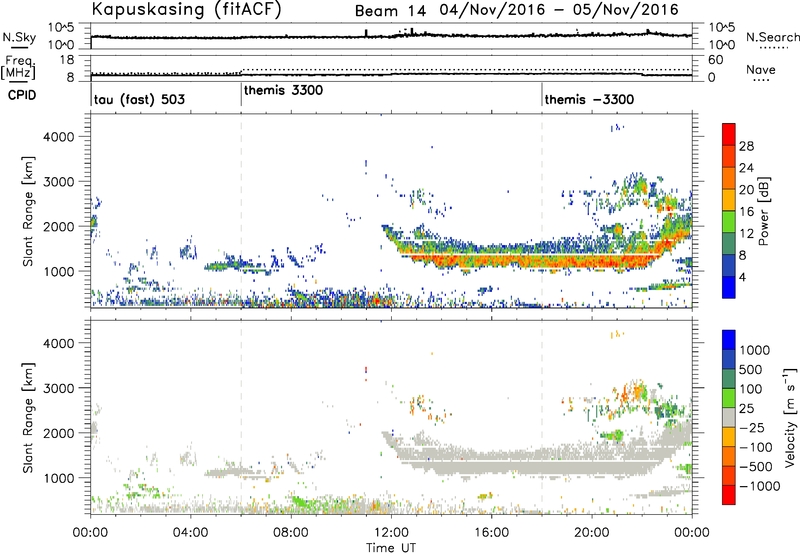The image size is (800, 554).
Task: Click the '08:00' time axis tick label
Action: 291,533
